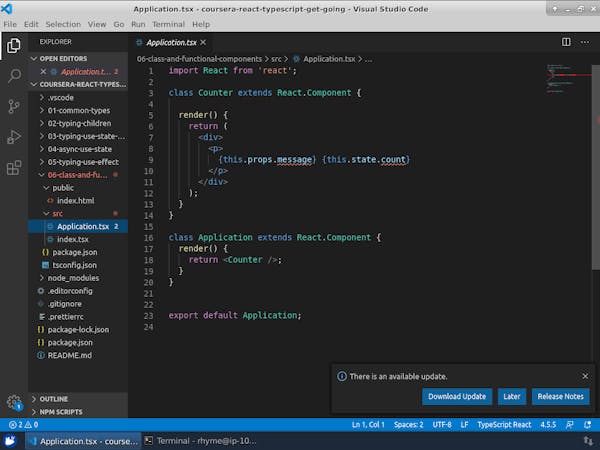Click the errors and warnings status indicator
600x450 pixels.
(23, 425)
